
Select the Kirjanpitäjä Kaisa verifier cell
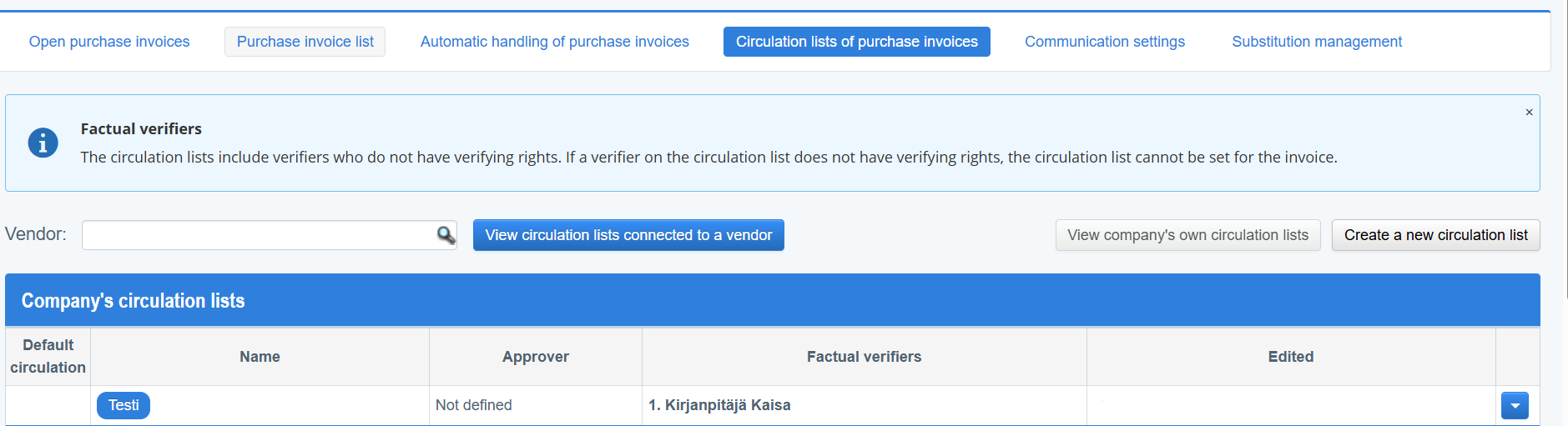point(719,405)
